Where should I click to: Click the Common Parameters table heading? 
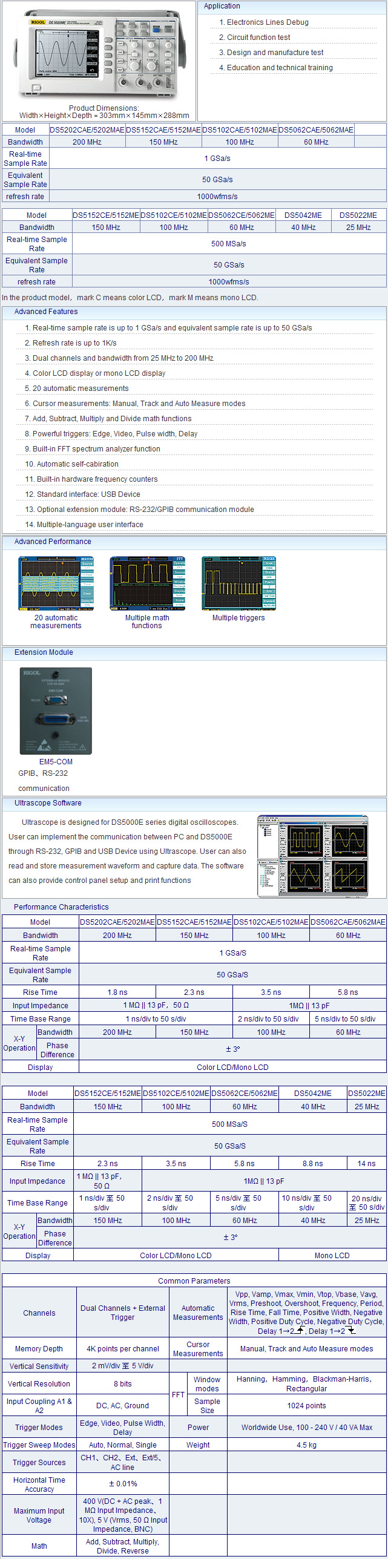tap(194, 1281)
